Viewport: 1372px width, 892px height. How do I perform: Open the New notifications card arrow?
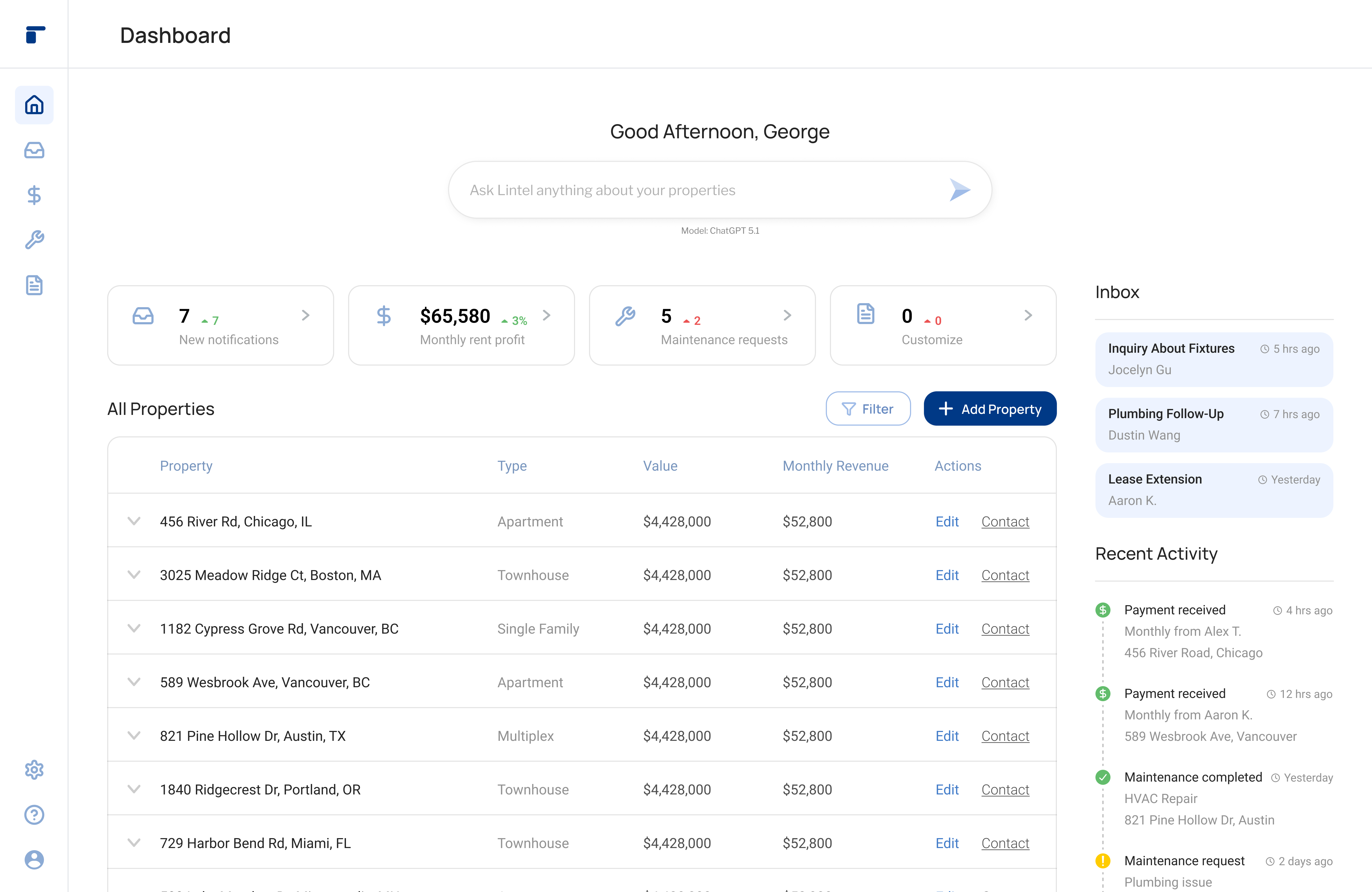click(x=305, y=315)
